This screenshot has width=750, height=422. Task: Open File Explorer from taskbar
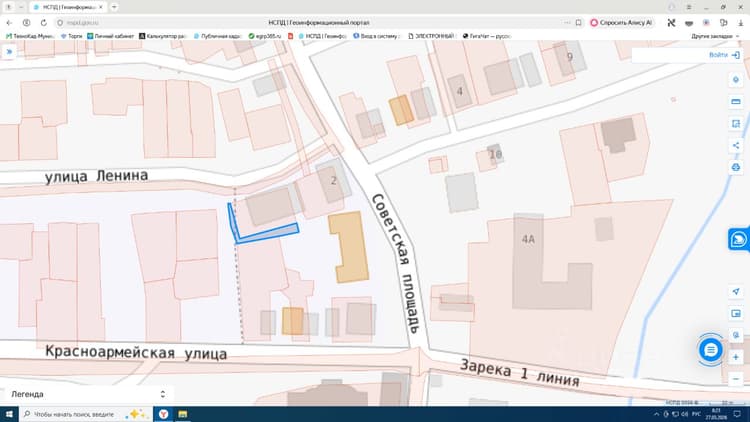tap(183, 414)
